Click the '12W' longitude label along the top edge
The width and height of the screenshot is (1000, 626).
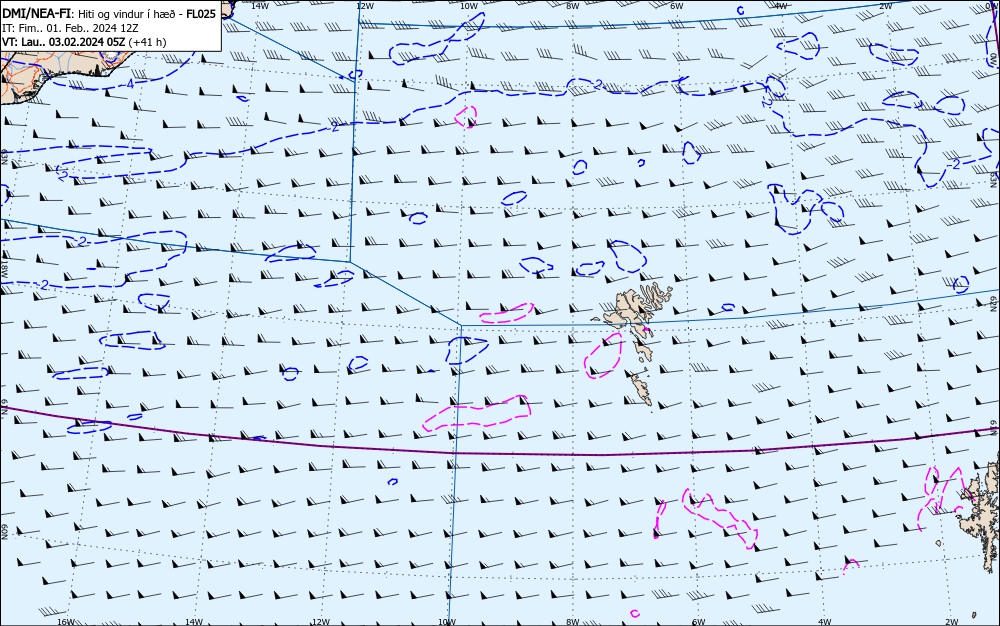coord(365,6)
